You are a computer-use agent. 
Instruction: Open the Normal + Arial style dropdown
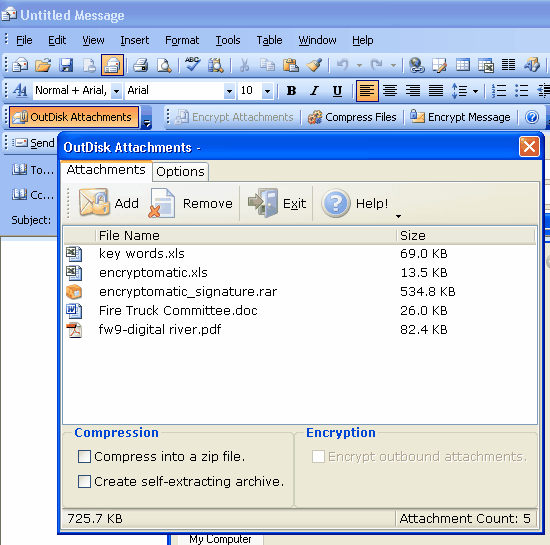(116, 91)
